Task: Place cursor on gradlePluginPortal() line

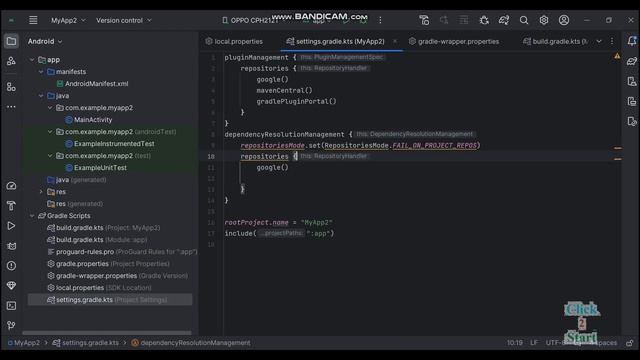Action: pos(296,102)
